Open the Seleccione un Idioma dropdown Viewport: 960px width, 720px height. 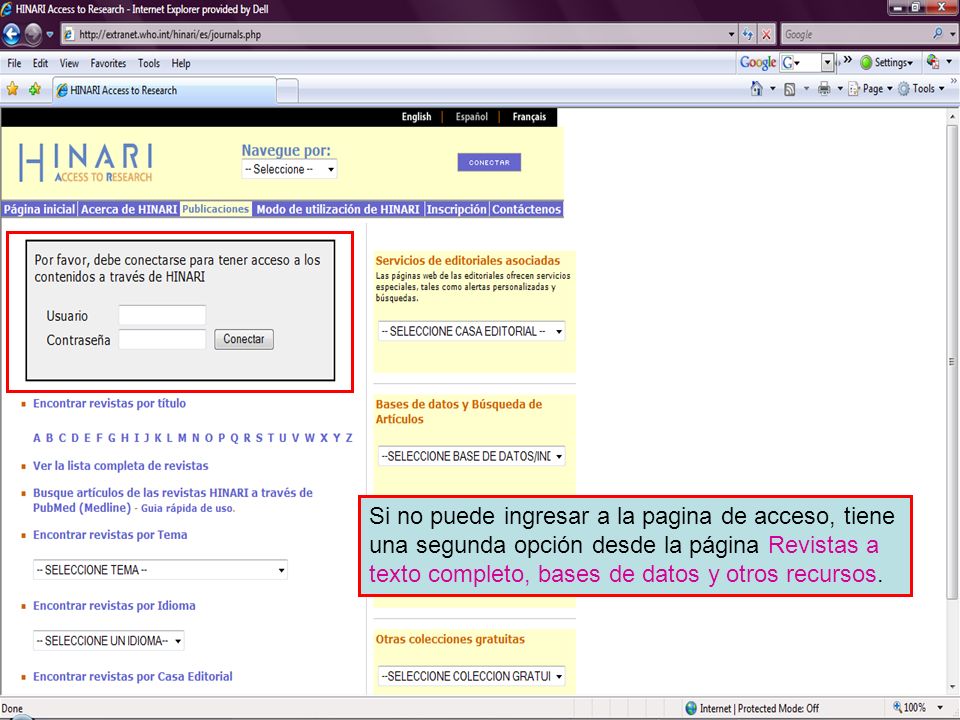click(x=108, y=641)
